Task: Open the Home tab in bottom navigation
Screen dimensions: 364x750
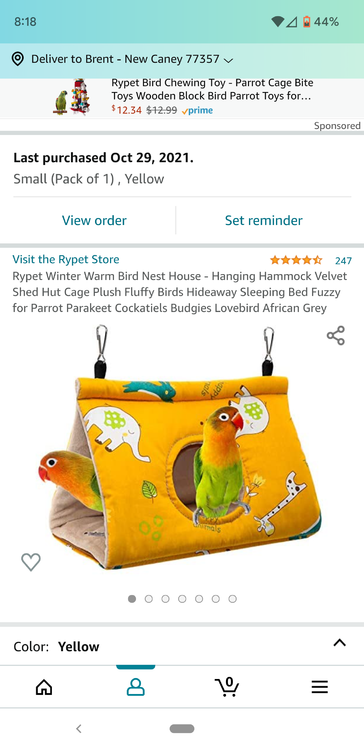Action: pyautogui.click(x=44, y=687)
